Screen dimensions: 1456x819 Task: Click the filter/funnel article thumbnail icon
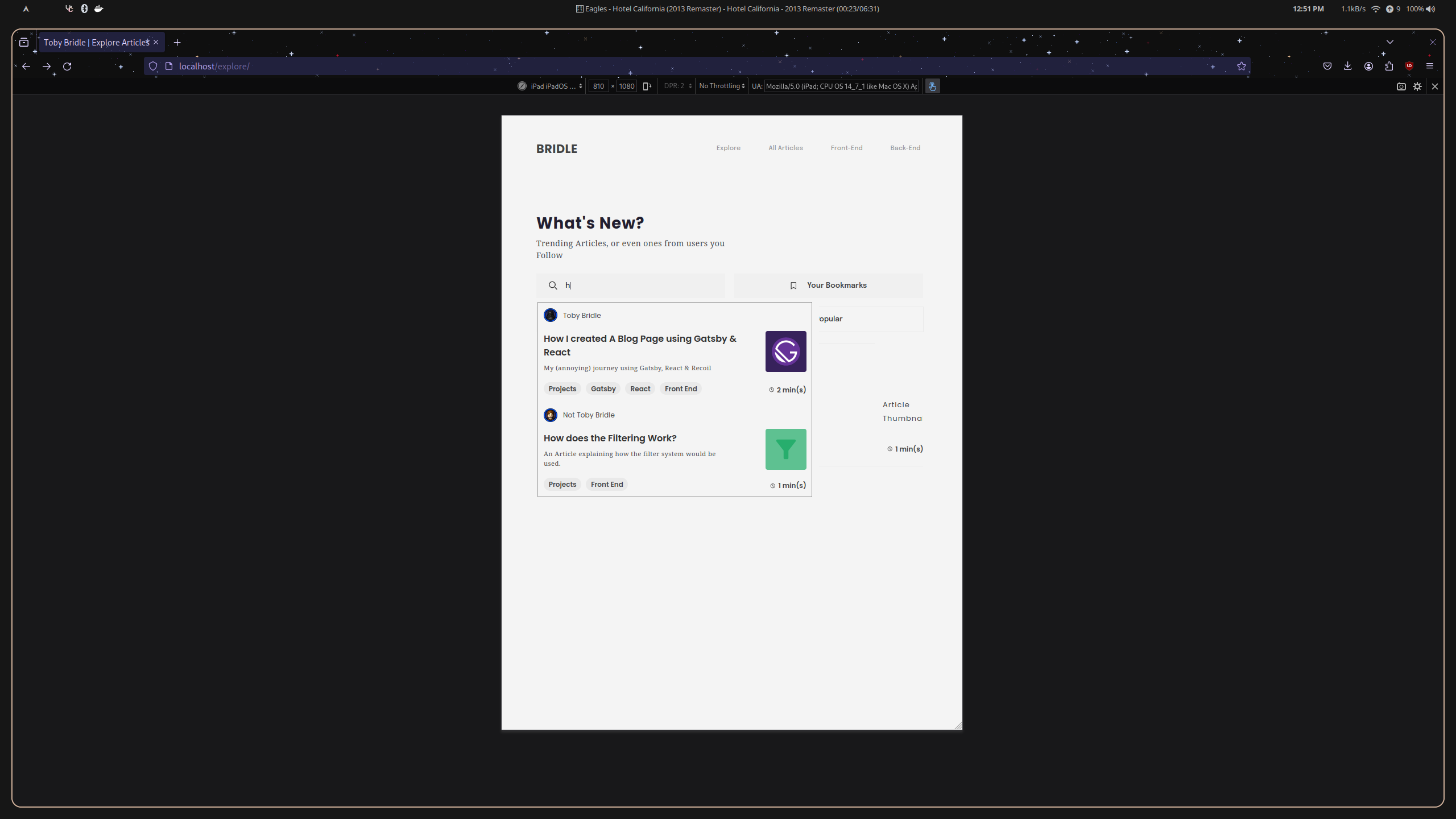[x=786, y=449]
